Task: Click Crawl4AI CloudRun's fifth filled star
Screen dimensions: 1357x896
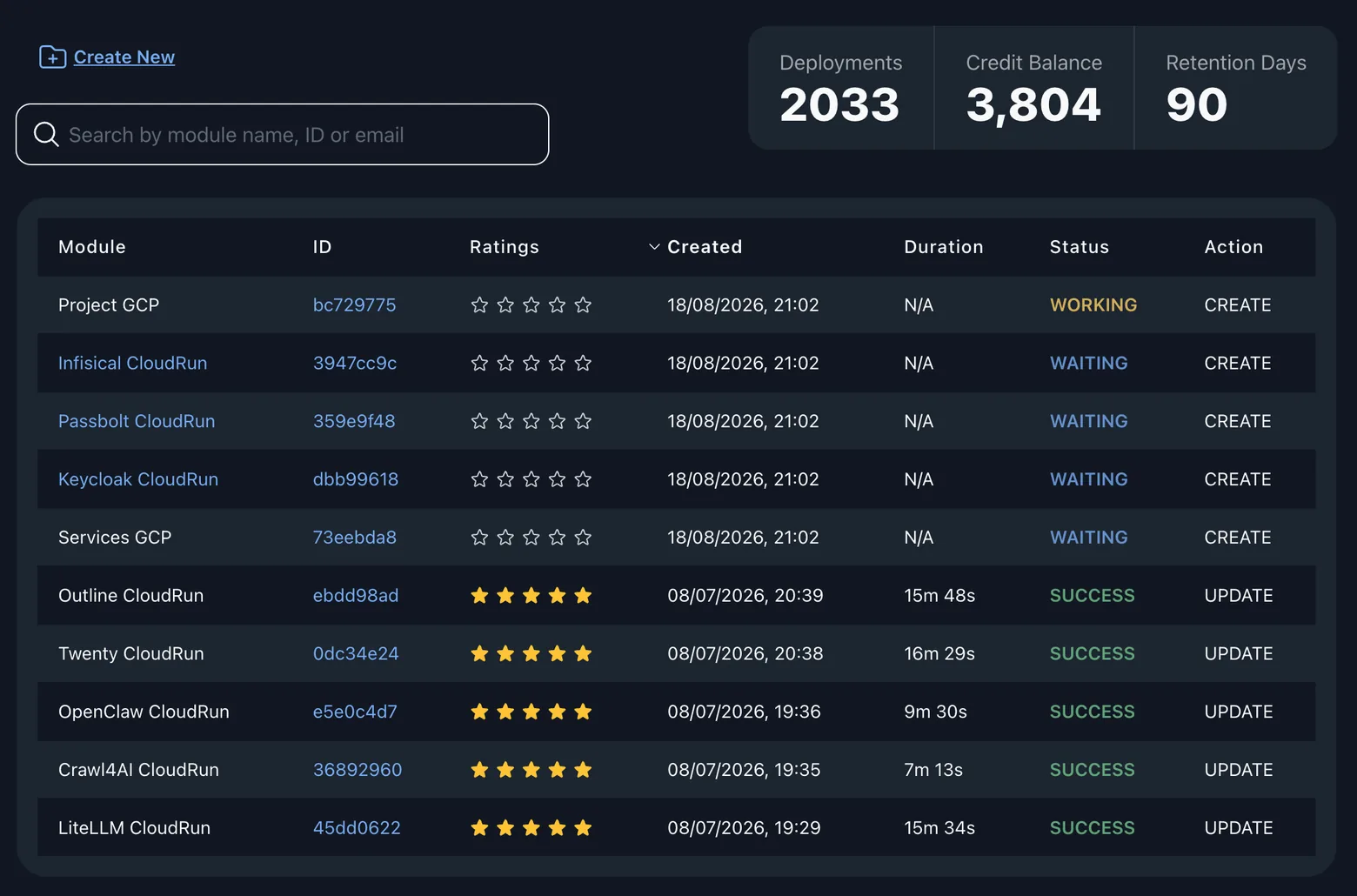Action: pyautogui.click(x=583, y=770)
